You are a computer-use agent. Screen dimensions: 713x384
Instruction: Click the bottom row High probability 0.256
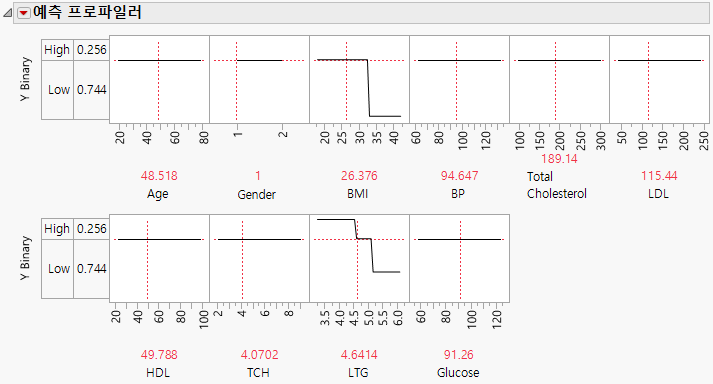point(91,228)
